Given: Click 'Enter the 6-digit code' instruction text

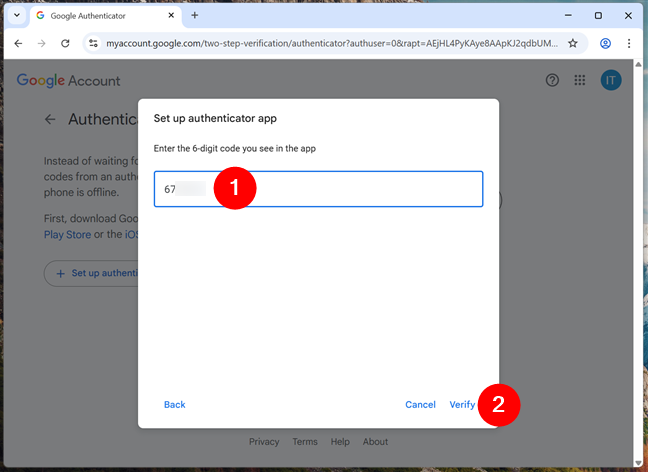Looking at the screenshot, I should coord(235,148).
